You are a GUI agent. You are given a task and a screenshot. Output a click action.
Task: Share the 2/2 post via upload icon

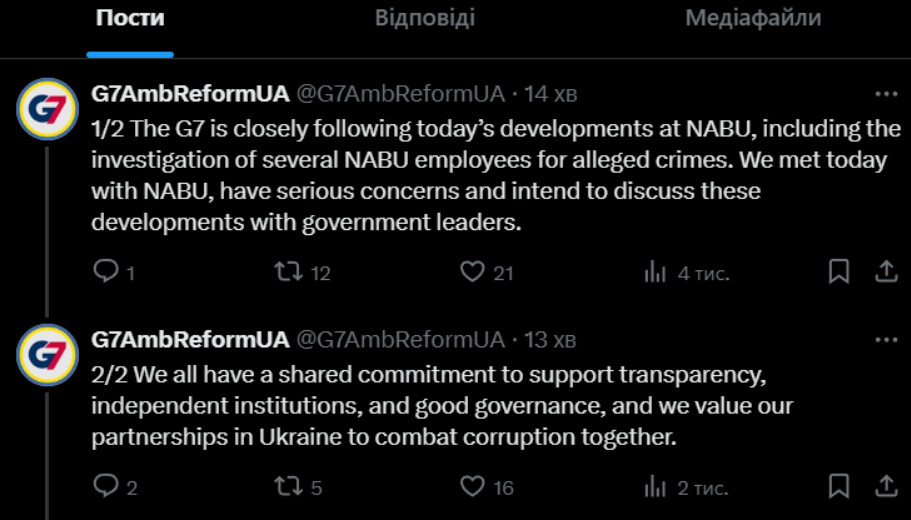coord(886,486)
